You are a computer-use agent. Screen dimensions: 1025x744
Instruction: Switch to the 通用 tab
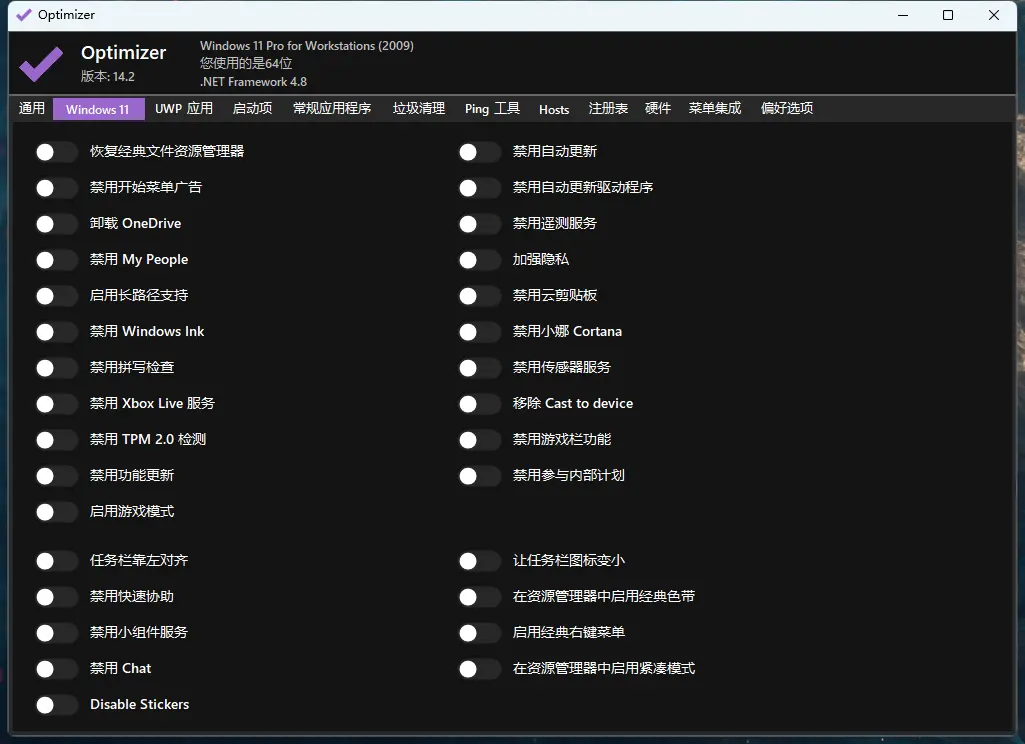pyautogui.click(x=32, y=109)
